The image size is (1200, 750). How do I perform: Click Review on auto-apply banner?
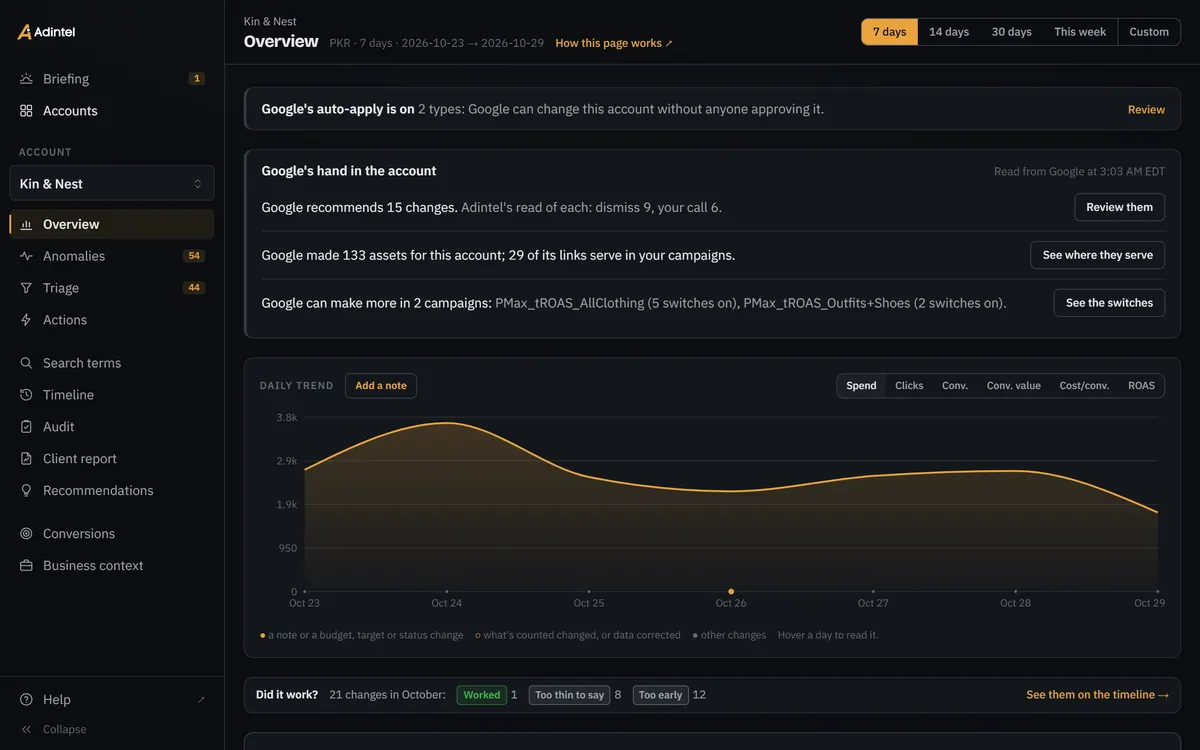1146,110
